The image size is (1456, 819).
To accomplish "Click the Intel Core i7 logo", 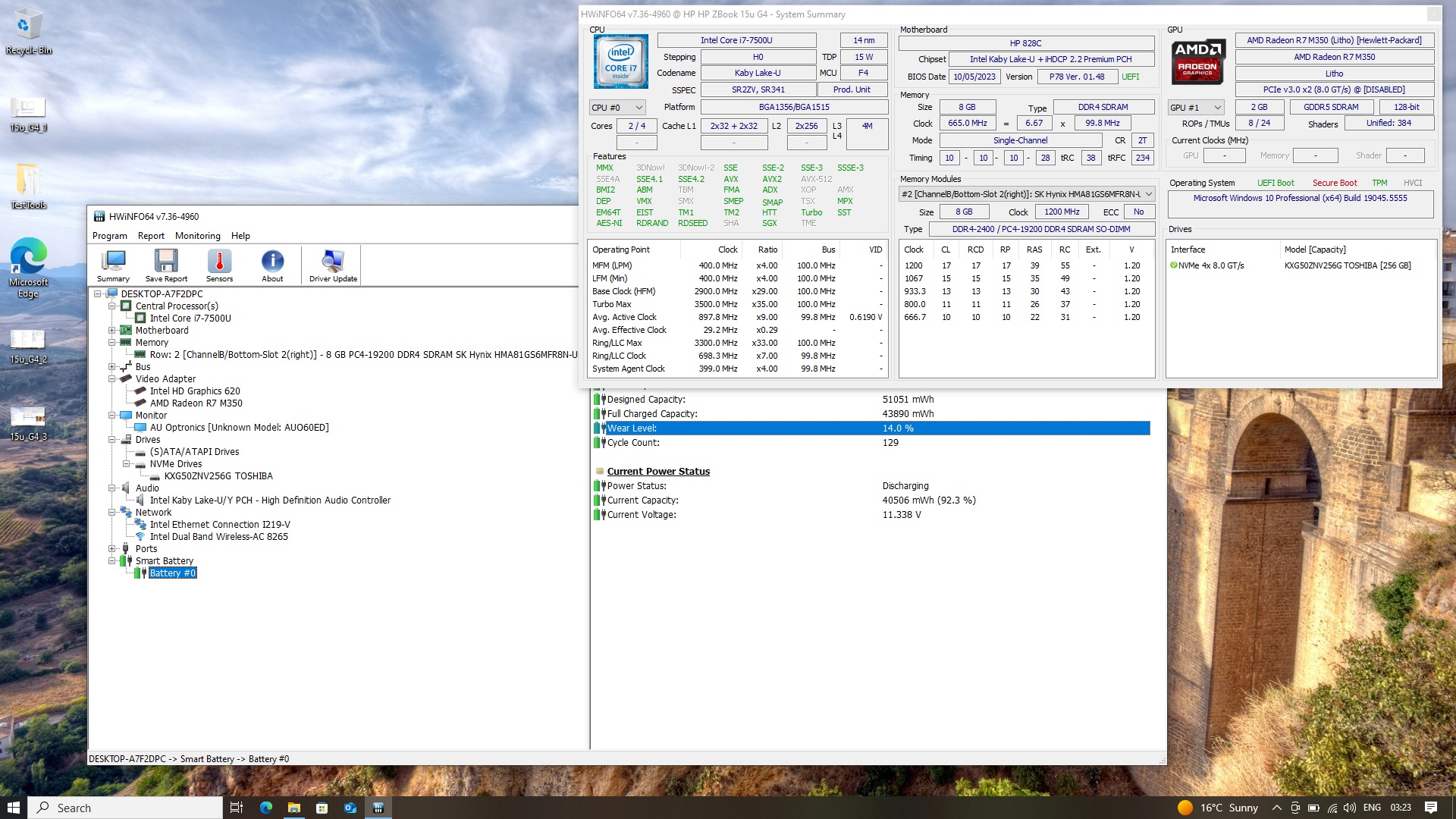I will pos(620,61).
